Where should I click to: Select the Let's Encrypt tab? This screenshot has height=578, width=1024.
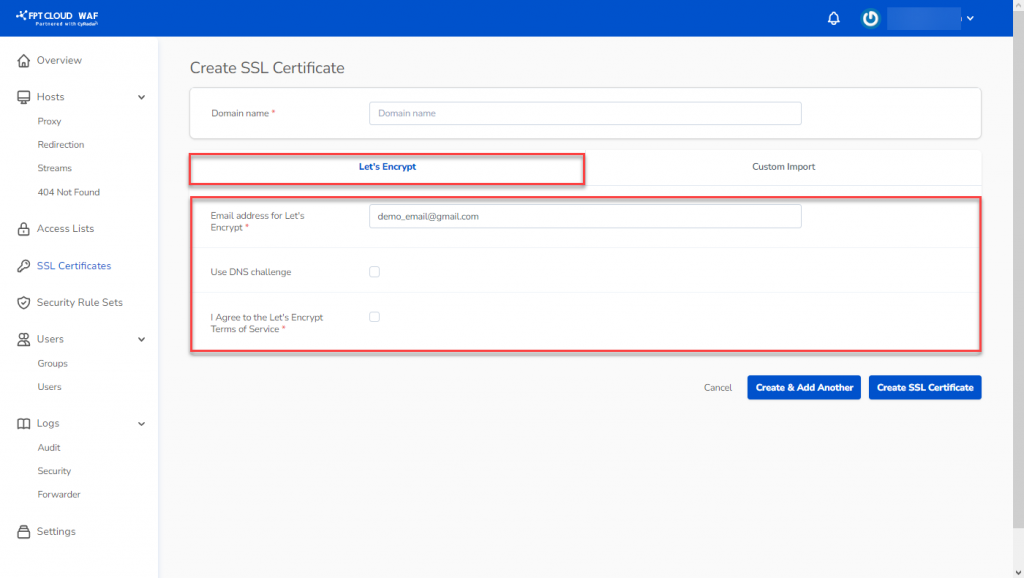387,167
